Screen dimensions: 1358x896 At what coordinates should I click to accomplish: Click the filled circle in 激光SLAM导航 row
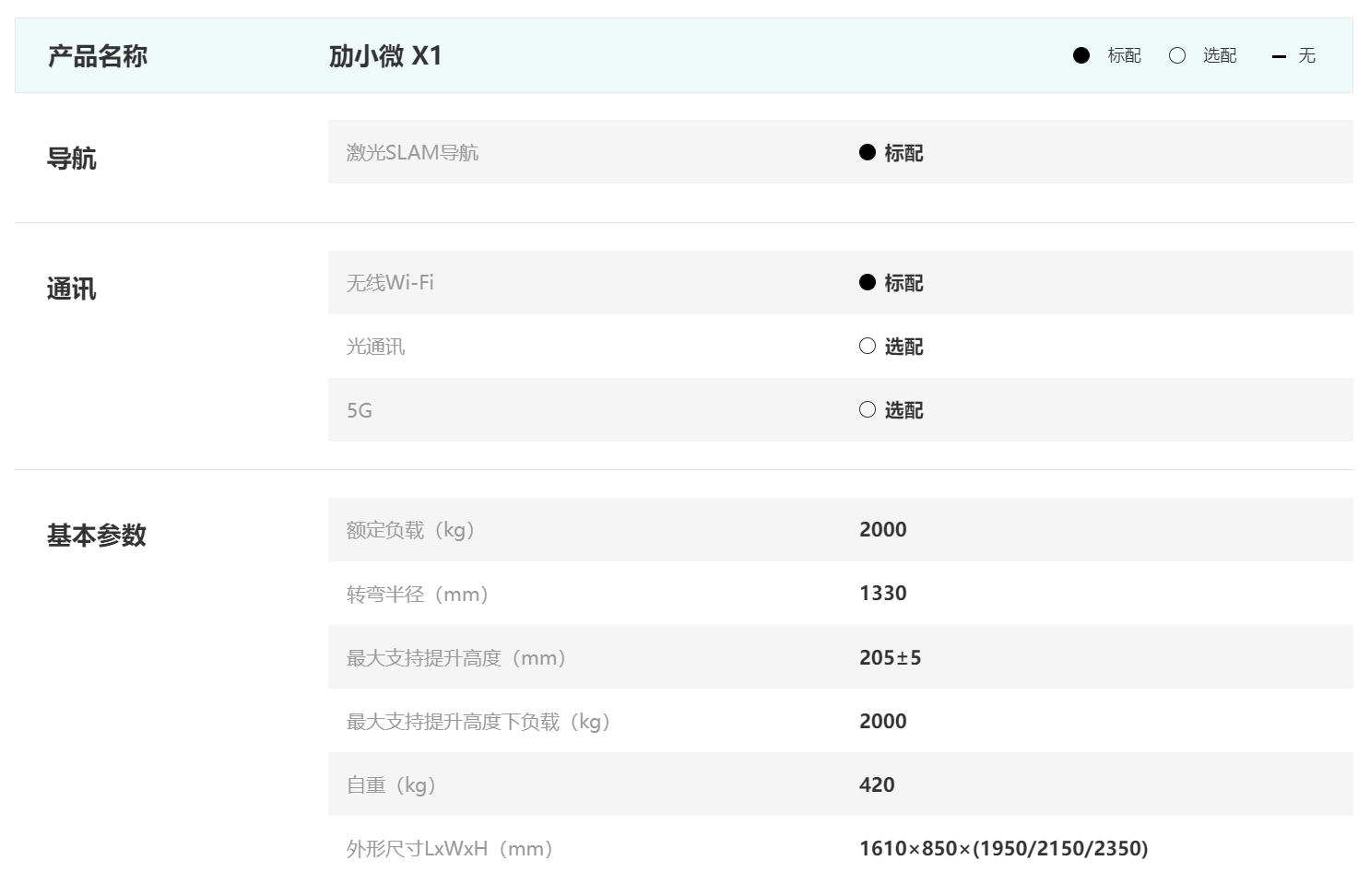867,152
